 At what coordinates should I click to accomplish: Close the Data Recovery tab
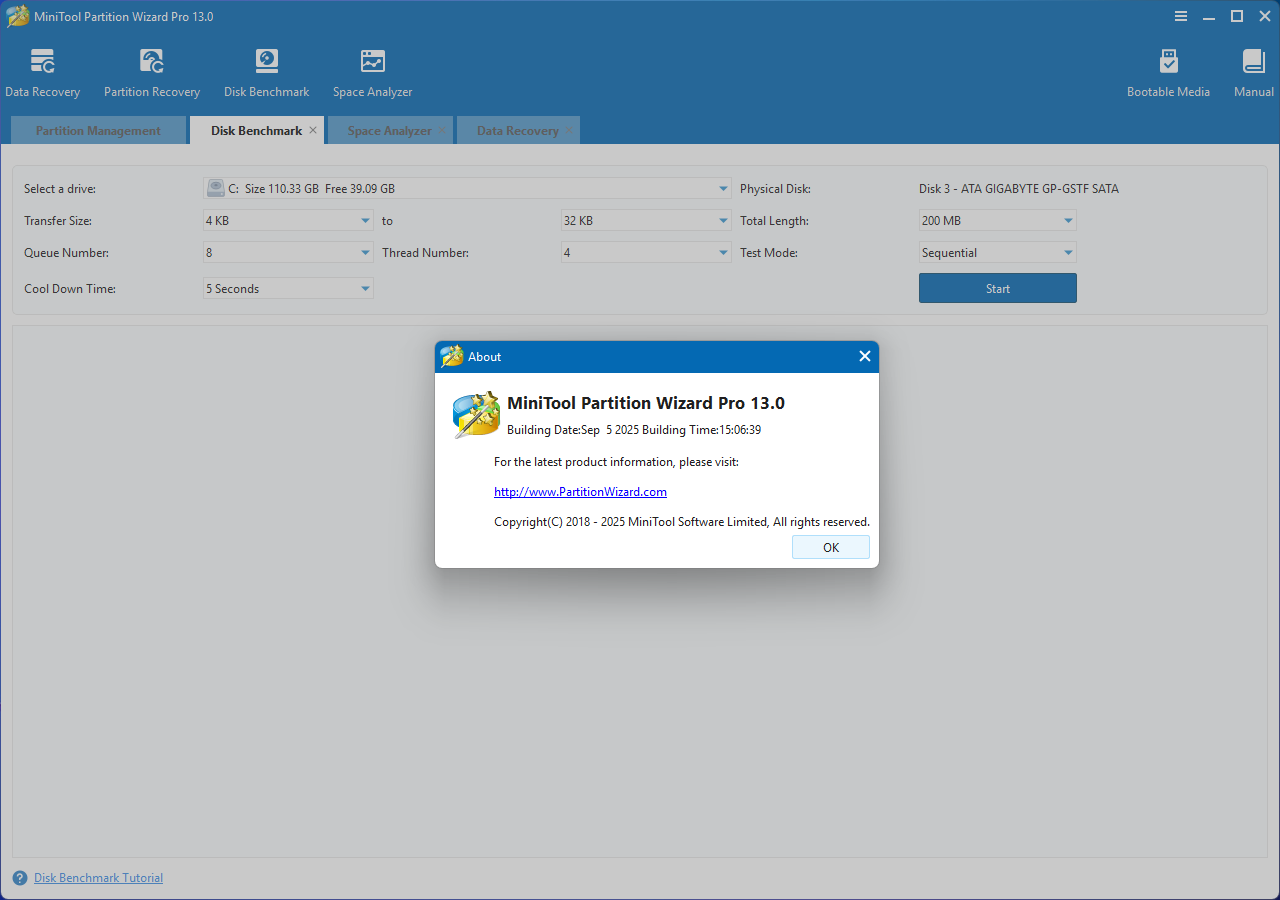[569, 130]
